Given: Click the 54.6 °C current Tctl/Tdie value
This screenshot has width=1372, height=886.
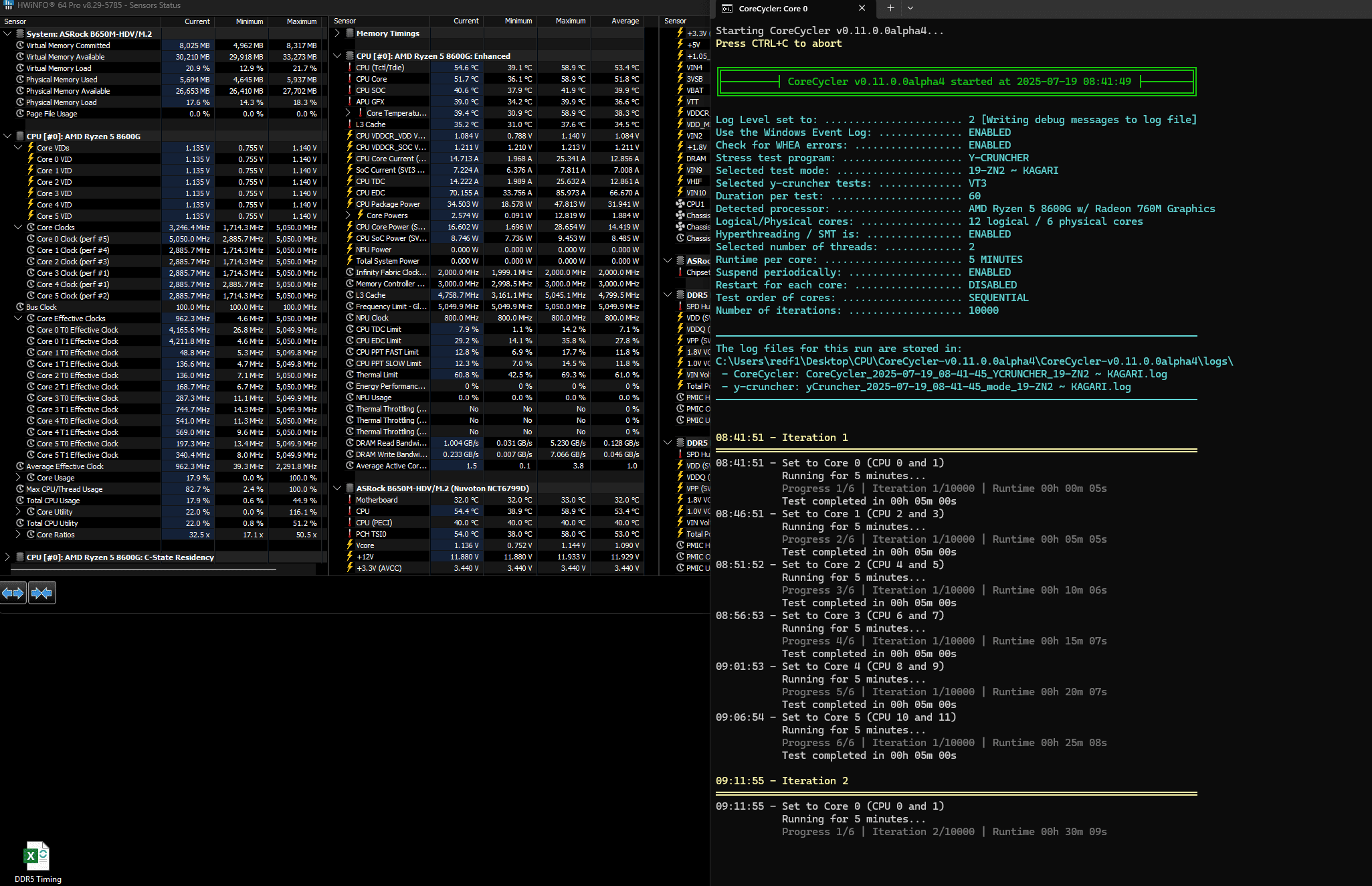Looking at the screenshot, I should pyautogui.click(x=466, y=68).
